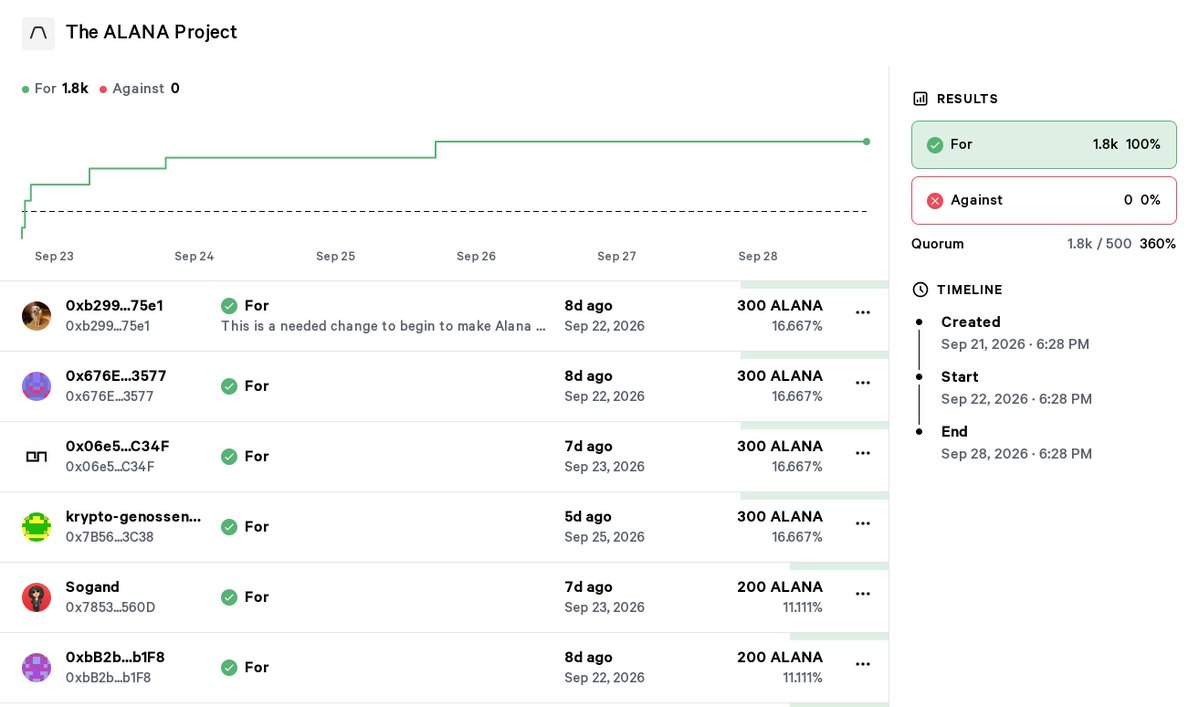Image resolution: width=1199 pixels, height=707 pixels.
Task: Open voter name 0xb299...75e1
Action: [x=114, y=306]
